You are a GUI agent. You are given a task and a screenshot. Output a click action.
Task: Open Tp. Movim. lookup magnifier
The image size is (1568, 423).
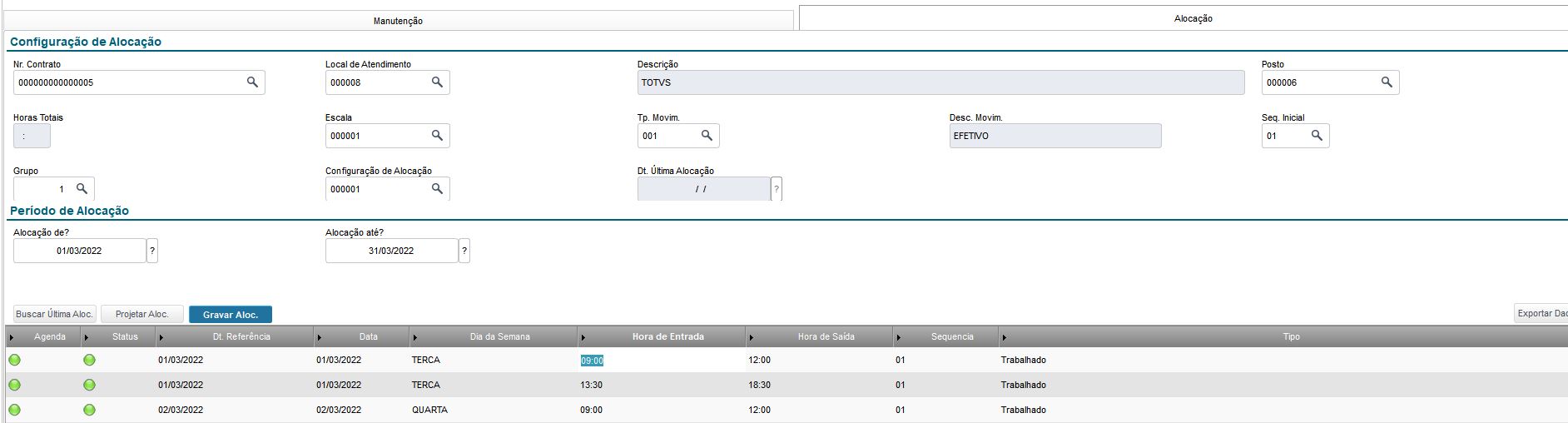(x=707, y=136)
